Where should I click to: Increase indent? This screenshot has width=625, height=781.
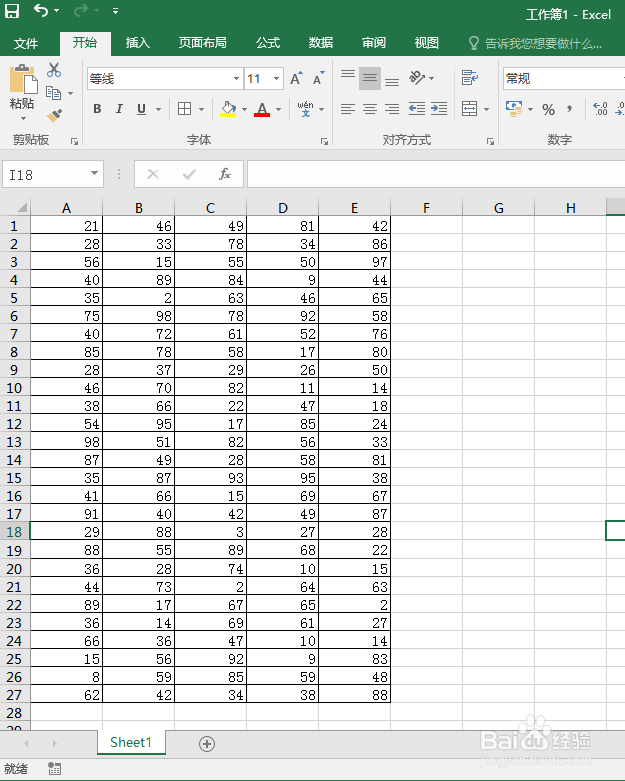439,109
